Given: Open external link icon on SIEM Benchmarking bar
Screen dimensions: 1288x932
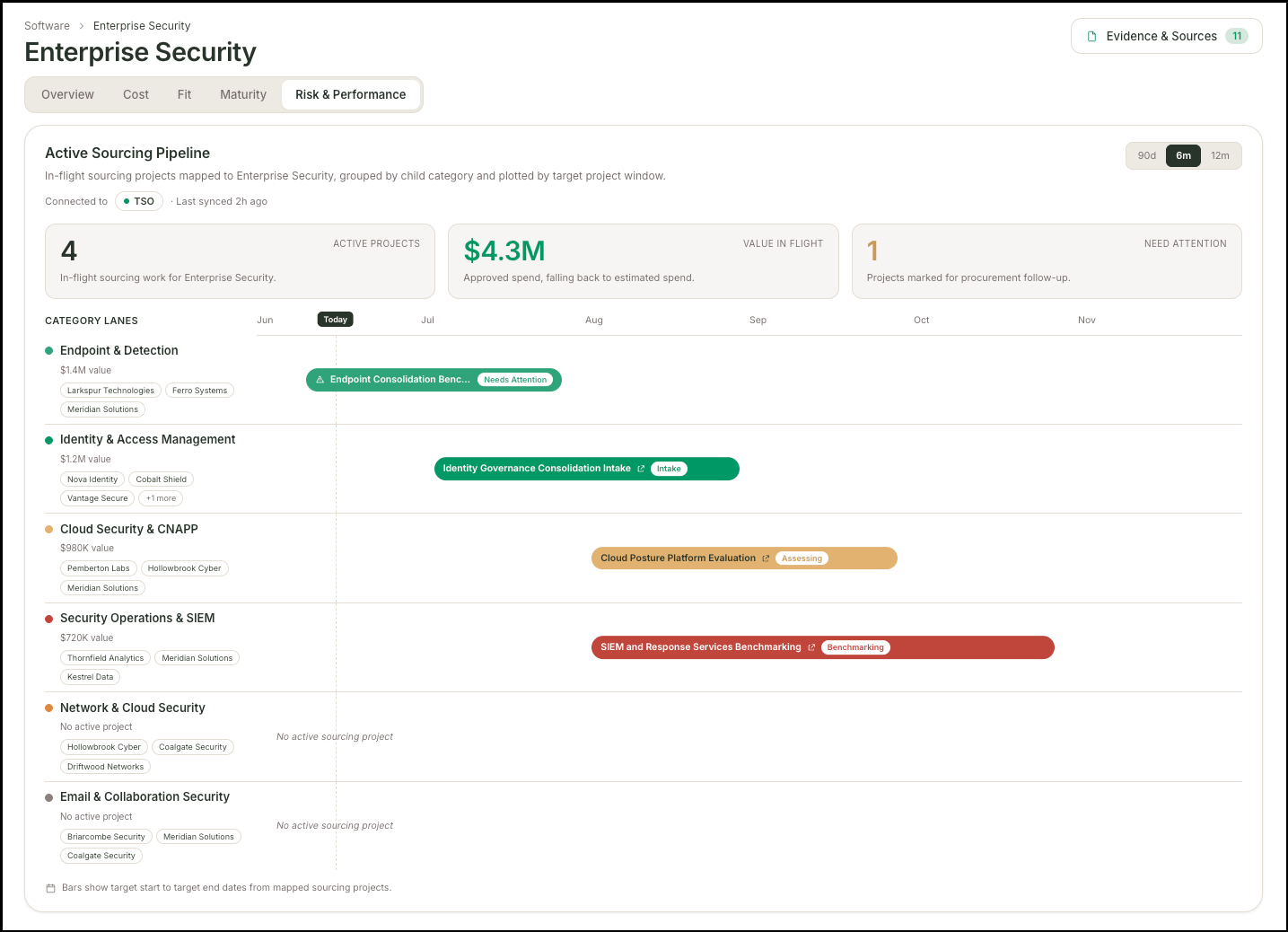Looking at the screenshot, I should point(811,647).
